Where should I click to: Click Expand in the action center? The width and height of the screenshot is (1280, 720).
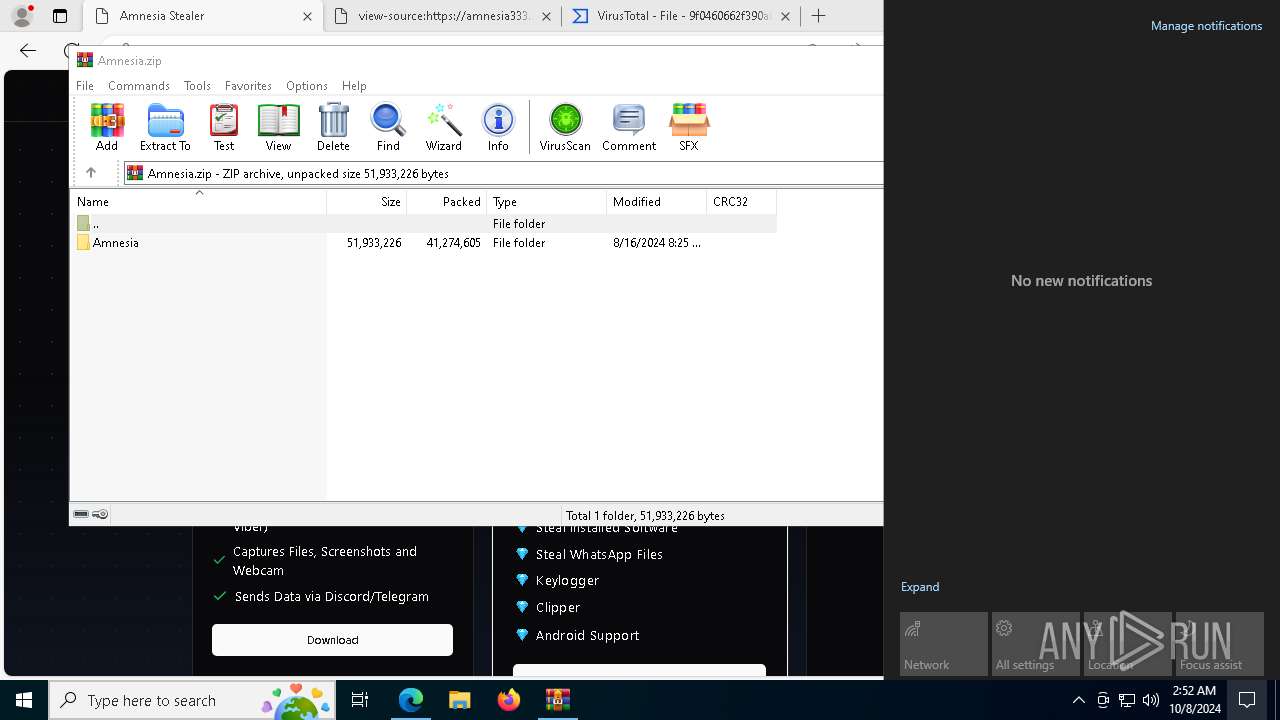point(920,587)
